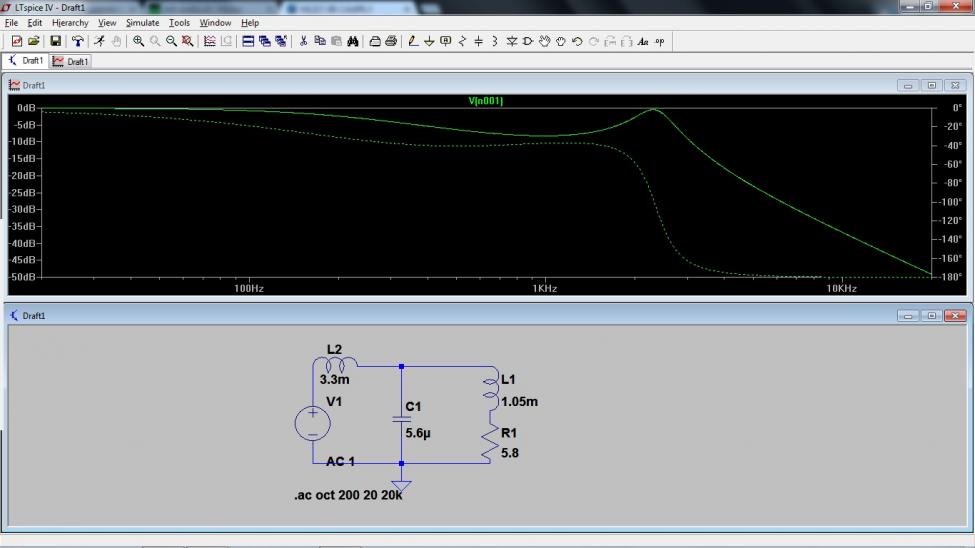Place a Diode from toolbar

[512, 42]
